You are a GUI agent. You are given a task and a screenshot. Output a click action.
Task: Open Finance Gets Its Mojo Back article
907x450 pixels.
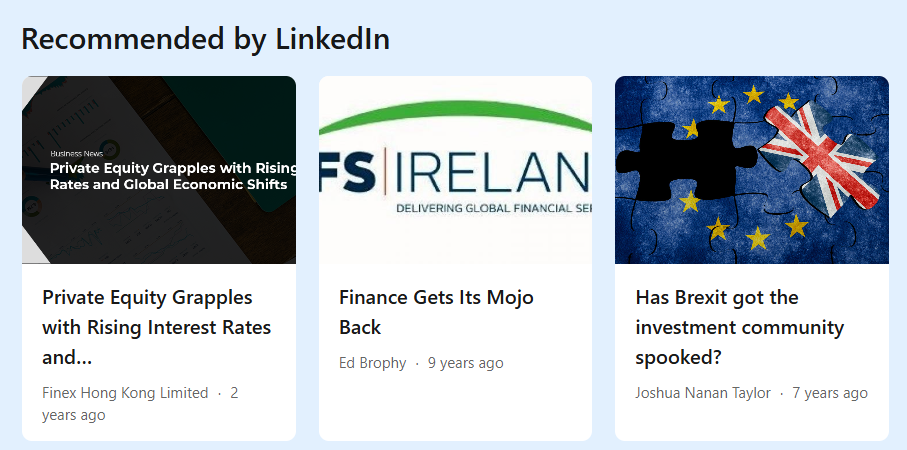tap(436, 312)
